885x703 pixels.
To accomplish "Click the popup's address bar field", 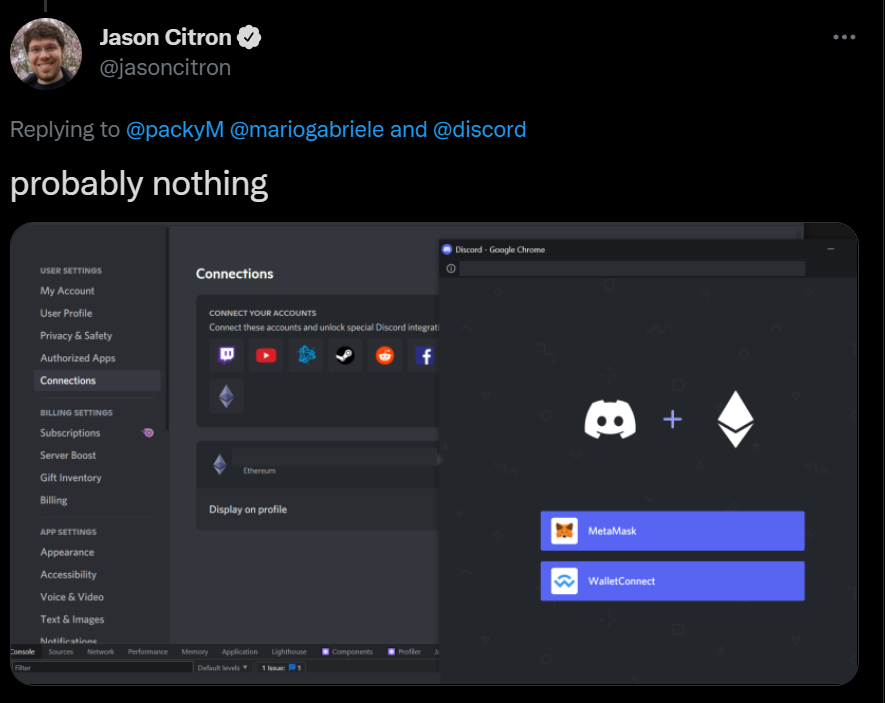I will [632, 269].
